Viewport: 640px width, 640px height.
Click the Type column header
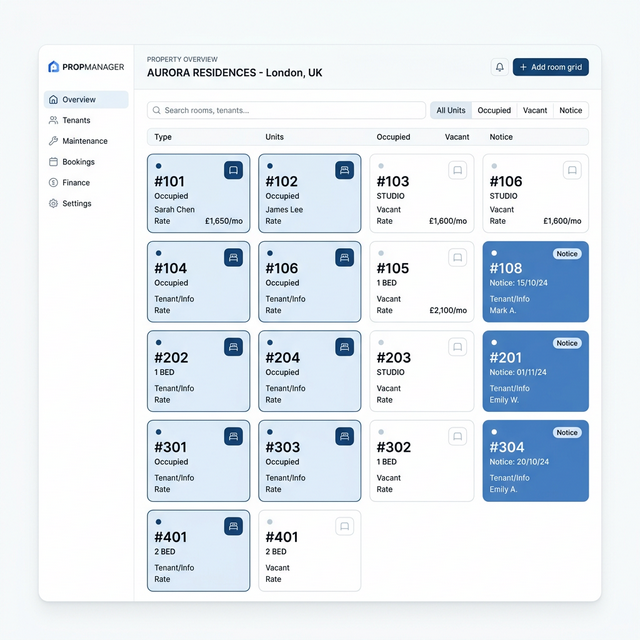click(x=163, y=137)
